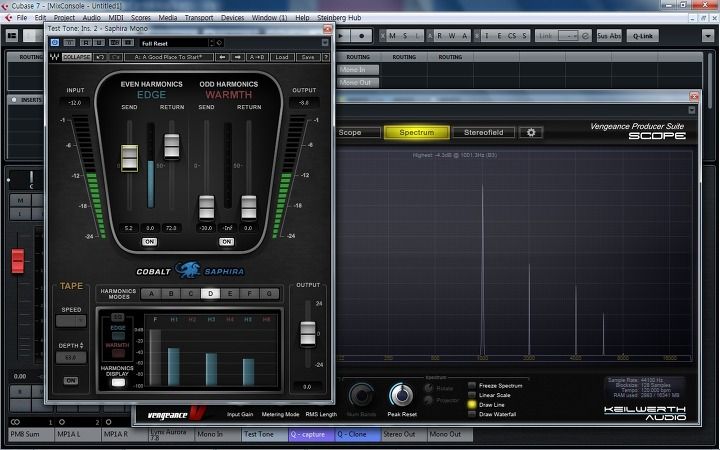Select harmonics mode G

[x=270, y=293]
